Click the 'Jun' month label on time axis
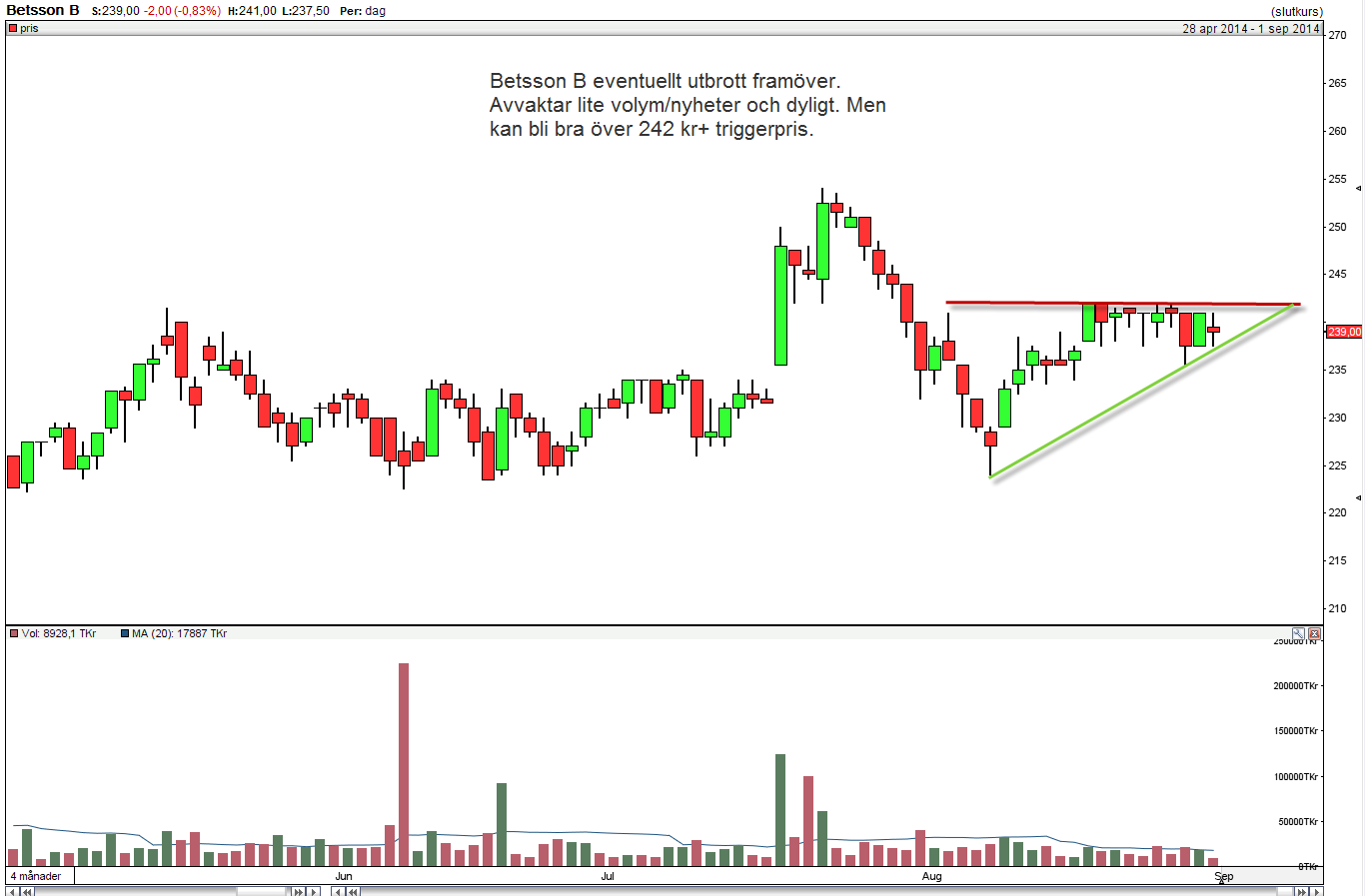Viewport: 1365px width, 896px height. (x=344, y=876)
